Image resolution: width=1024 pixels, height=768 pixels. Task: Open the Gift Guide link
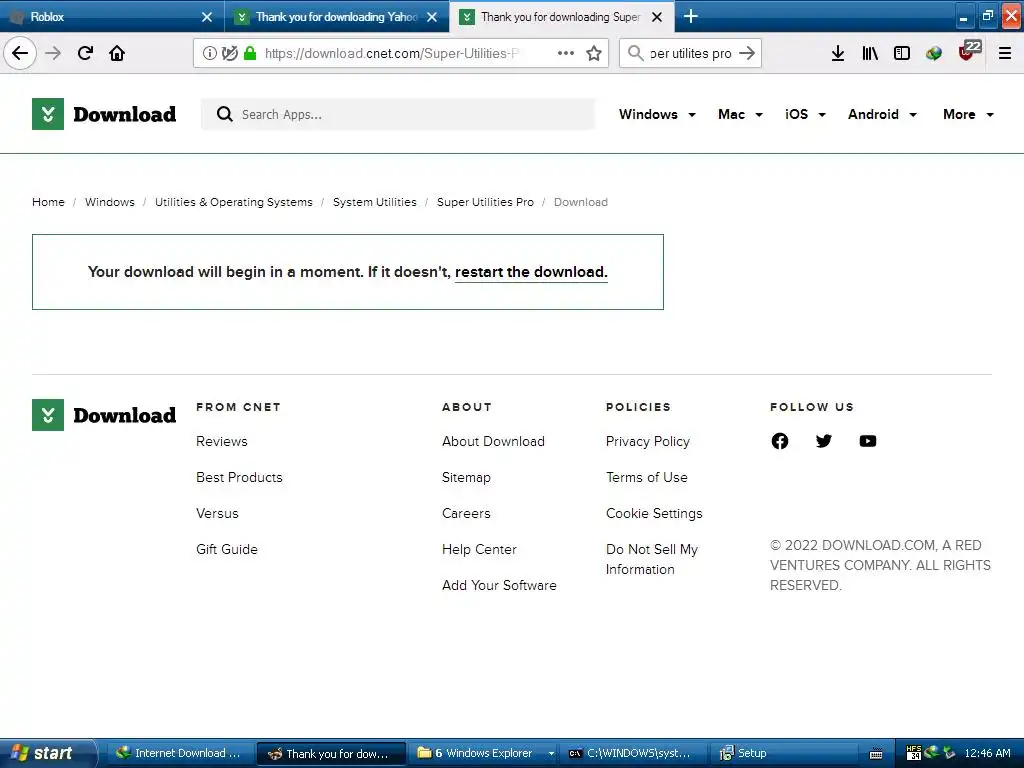tap(227, 549)
